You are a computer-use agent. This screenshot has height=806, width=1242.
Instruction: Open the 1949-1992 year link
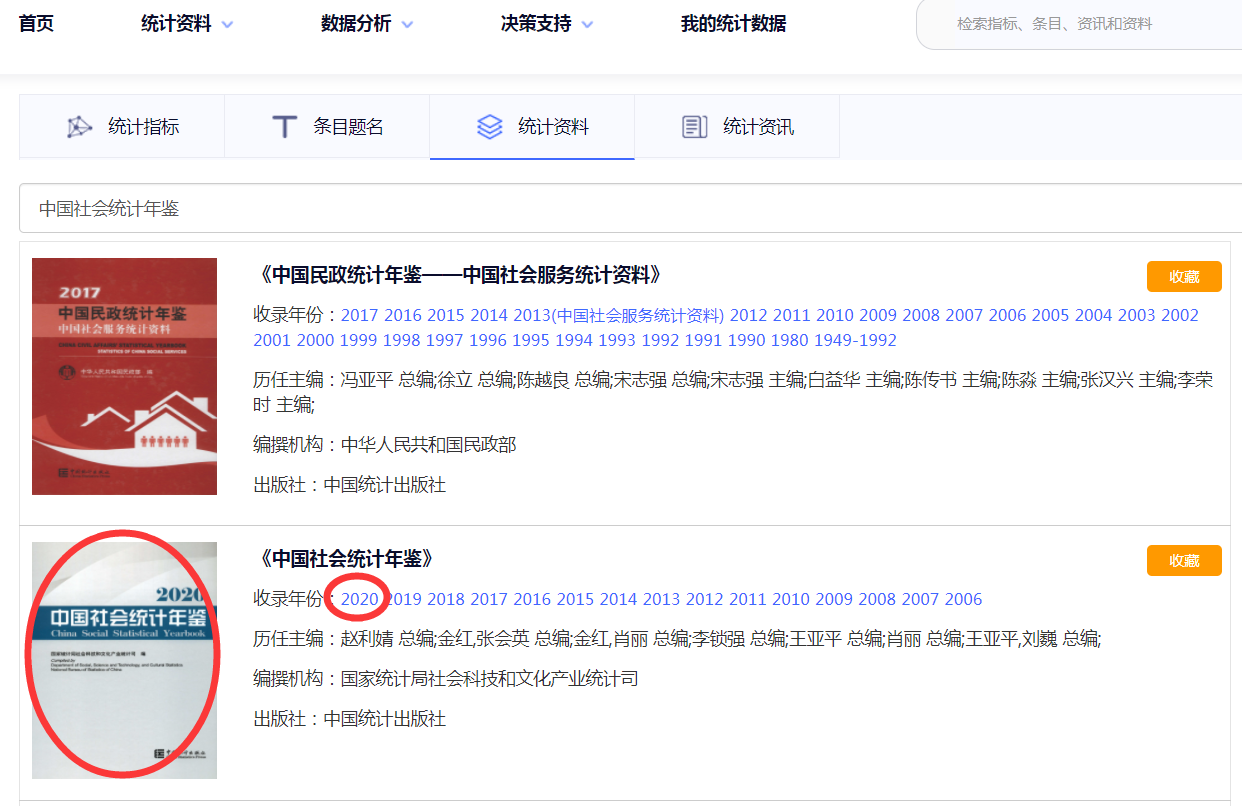pyautogui.click(x=855, y=340)
